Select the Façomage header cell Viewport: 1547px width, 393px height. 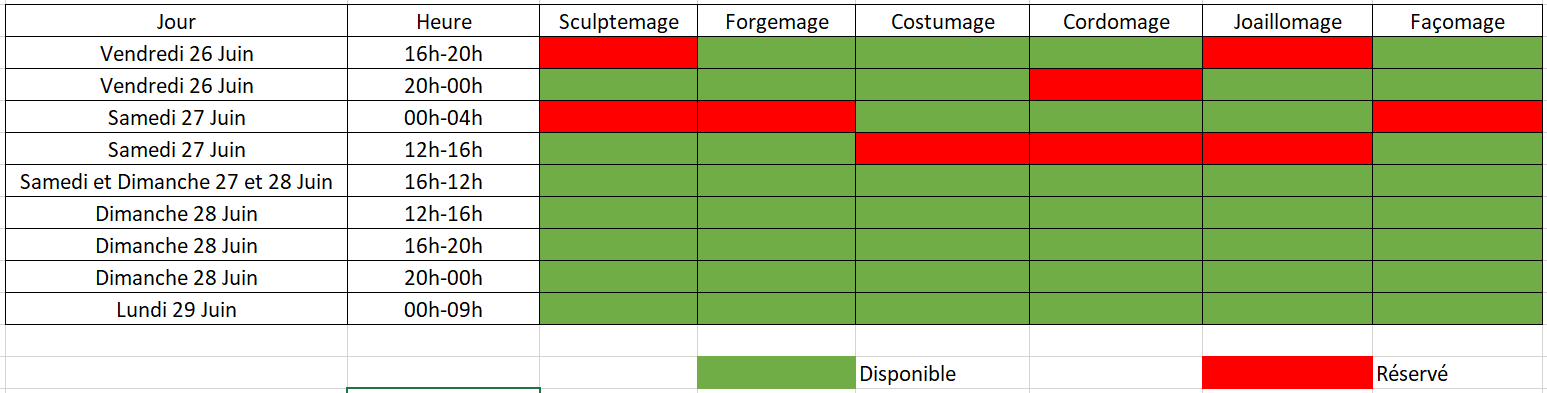coord(1457,21)
